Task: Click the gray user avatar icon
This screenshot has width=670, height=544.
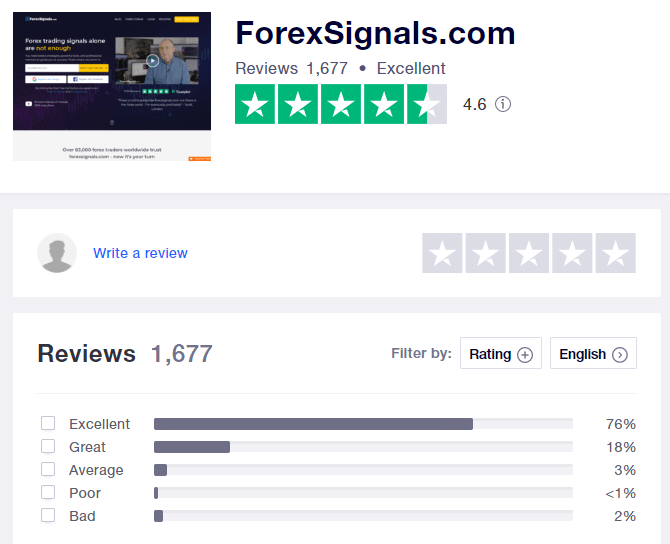Action: coord(57,253)
